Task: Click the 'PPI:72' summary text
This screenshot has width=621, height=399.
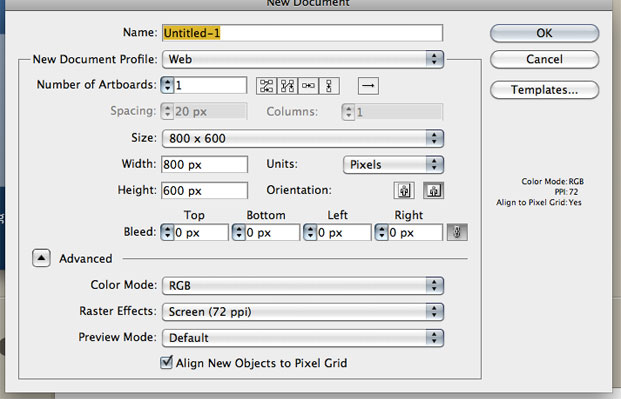Action: point(566,192)
